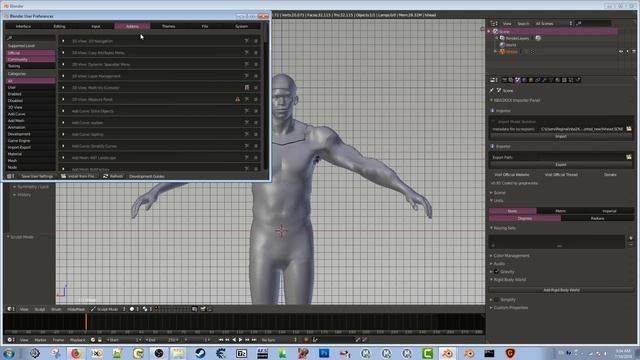Refresh the add-on list
The image size is (640, 360).
point(113,176)
